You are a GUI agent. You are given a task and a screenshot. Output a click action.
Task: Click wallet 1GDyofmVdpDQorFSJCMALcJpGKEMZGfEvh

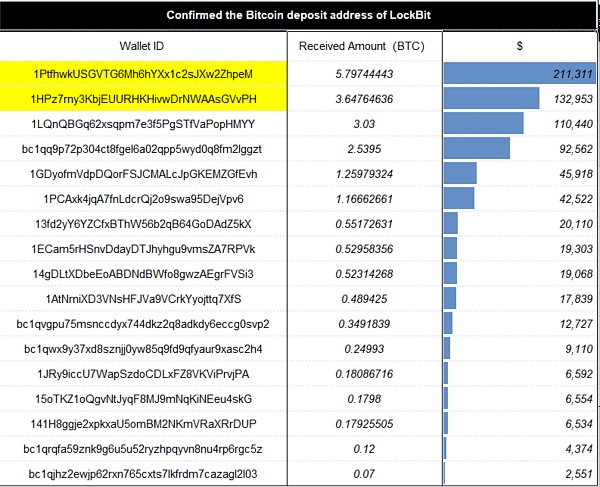click(143, 173)
